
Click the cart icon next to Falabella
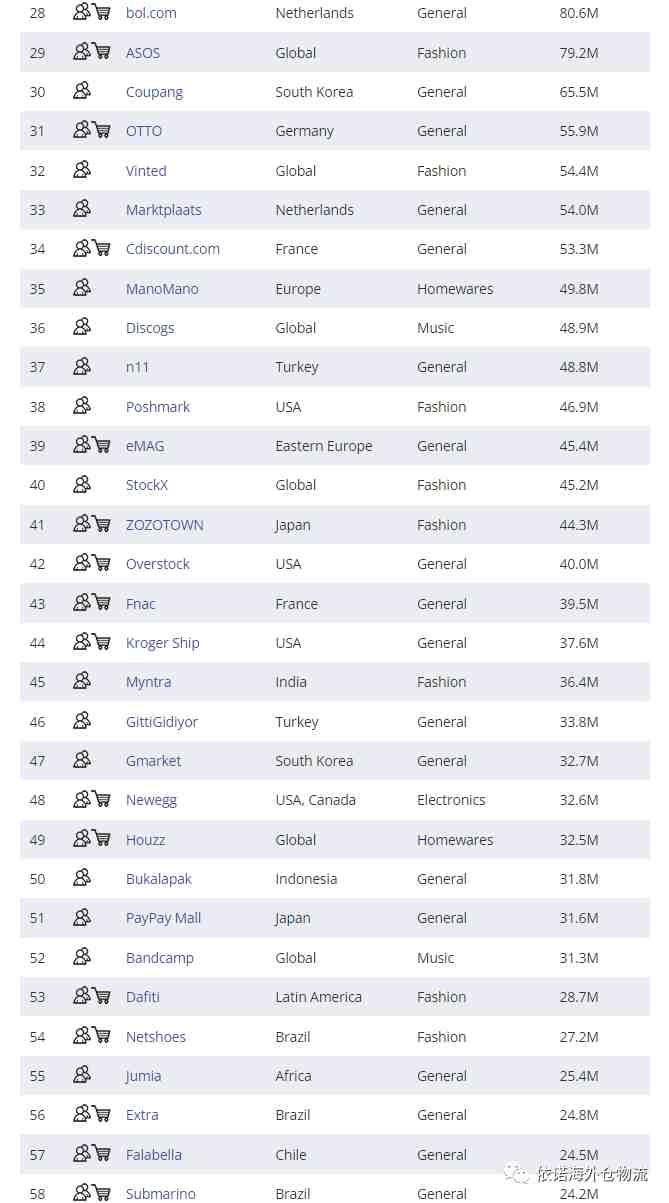click(x=102, y=1153)
